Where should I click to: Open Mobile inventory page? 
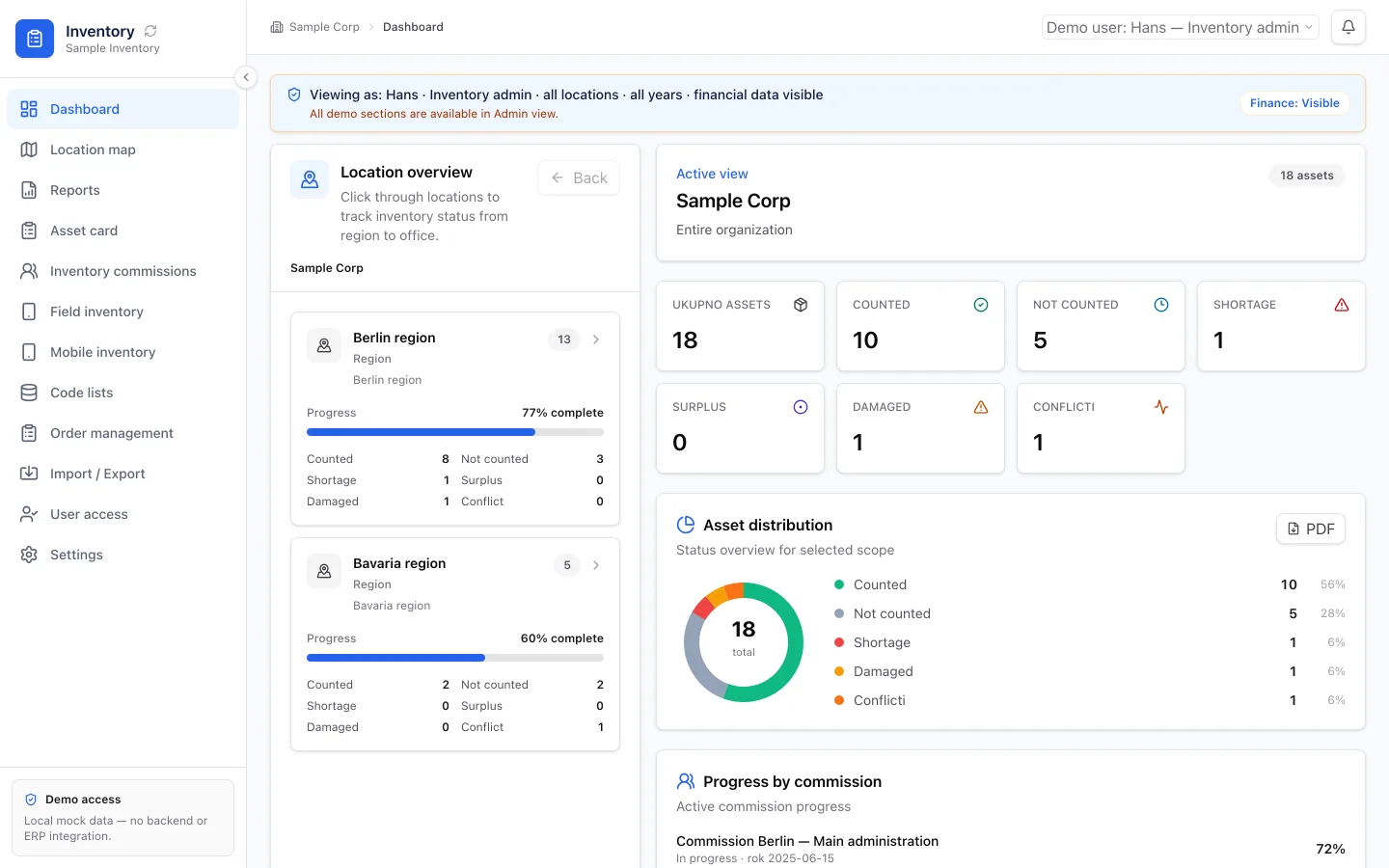coord(123,352)
